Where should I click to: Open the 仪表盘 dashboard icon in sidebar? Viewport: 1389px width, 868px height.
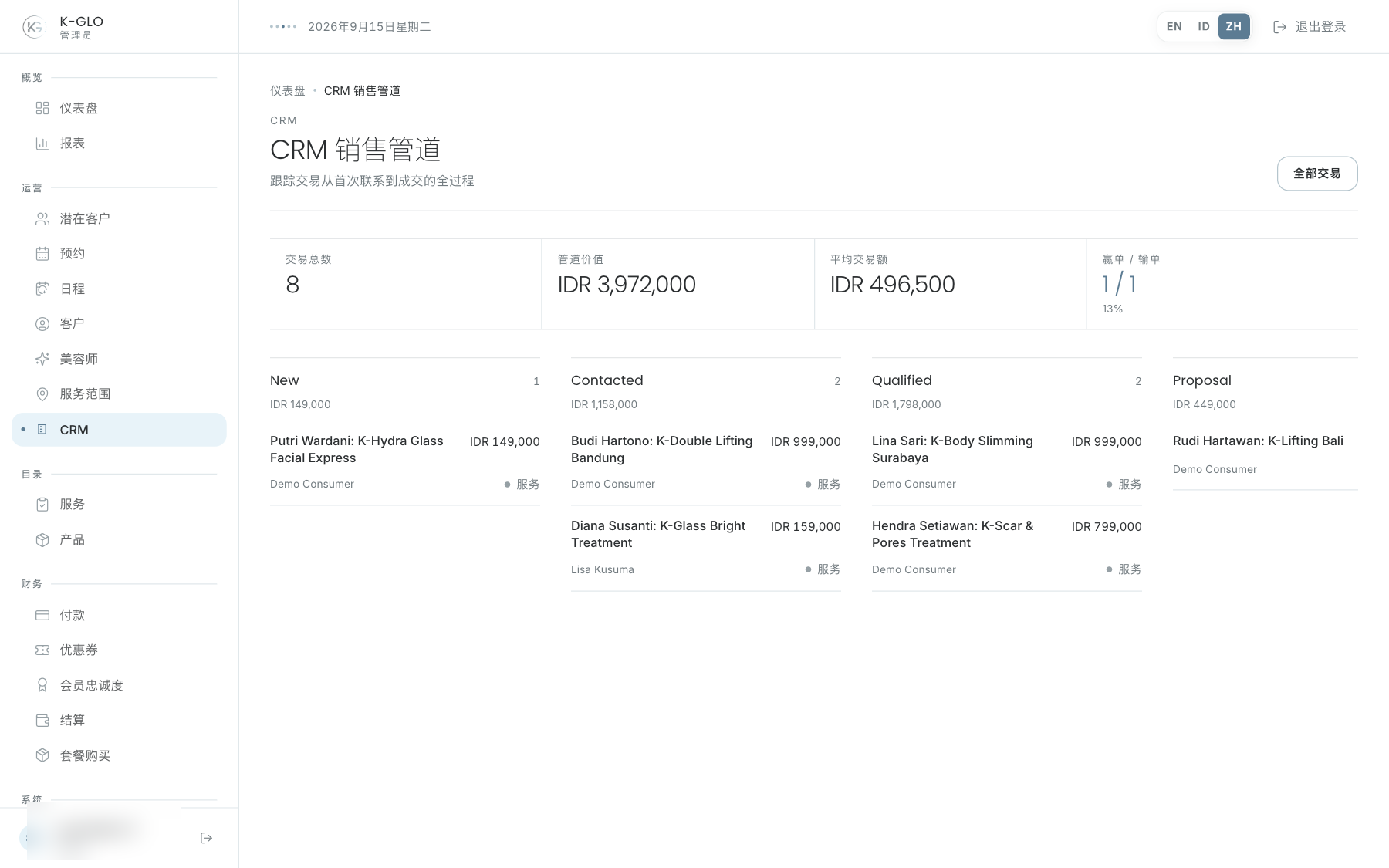42,108
